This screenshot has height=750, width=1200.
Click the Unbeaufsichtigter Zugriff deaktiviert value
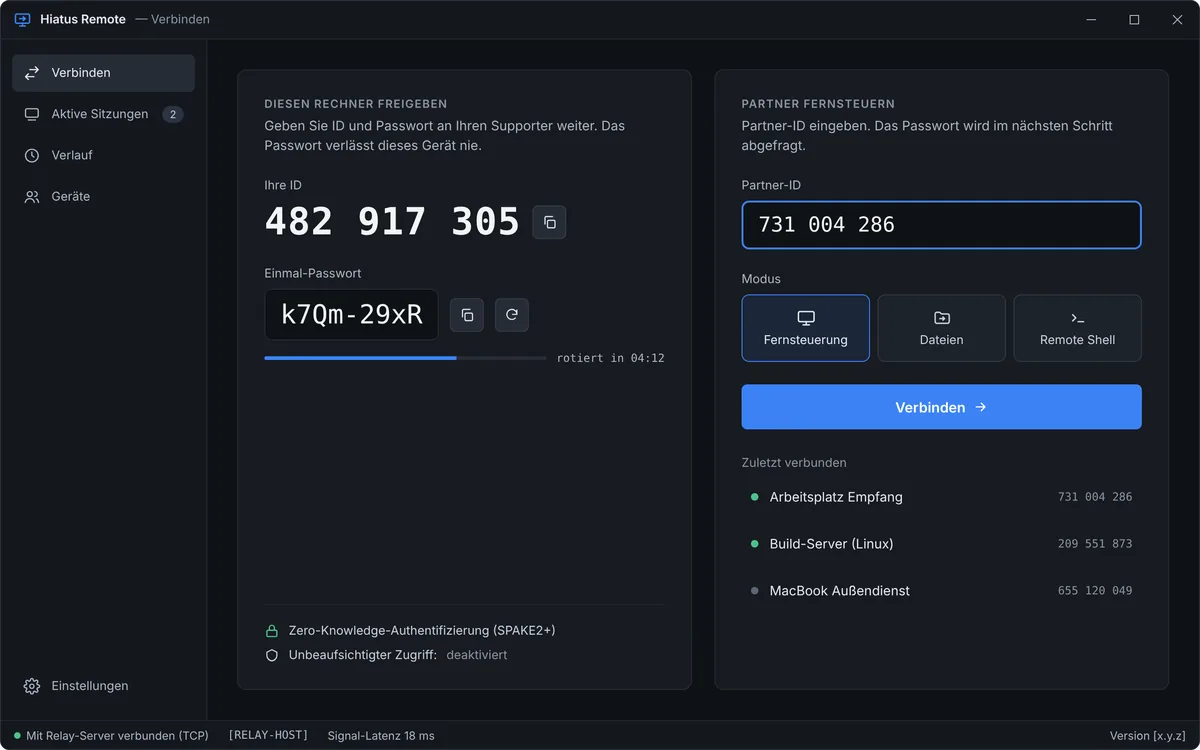(477, 655)
